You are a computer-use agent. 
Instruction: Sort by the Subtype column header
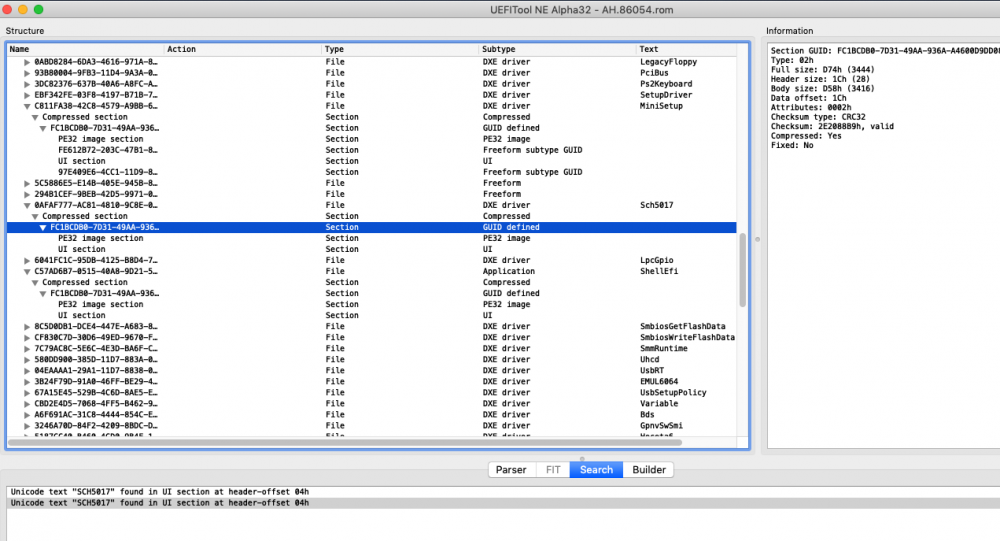557,49
